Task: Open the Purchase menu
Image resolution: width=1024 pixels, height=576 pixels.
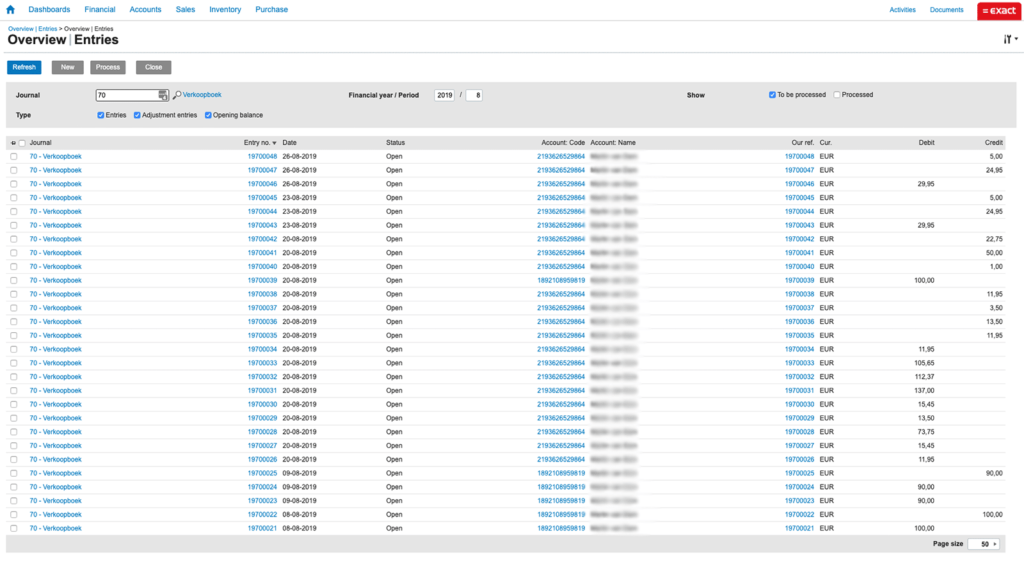Action: tap(272, 10)
